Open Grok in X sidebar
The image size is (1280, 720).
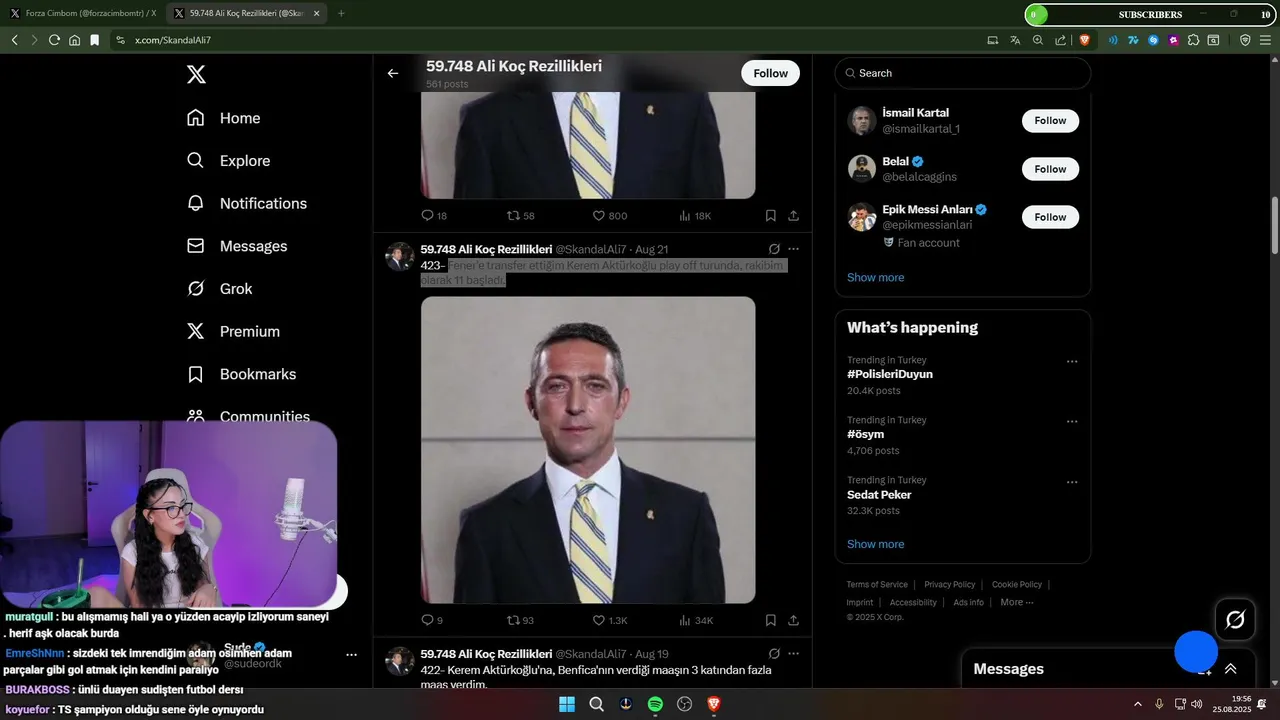pos(220,289)
